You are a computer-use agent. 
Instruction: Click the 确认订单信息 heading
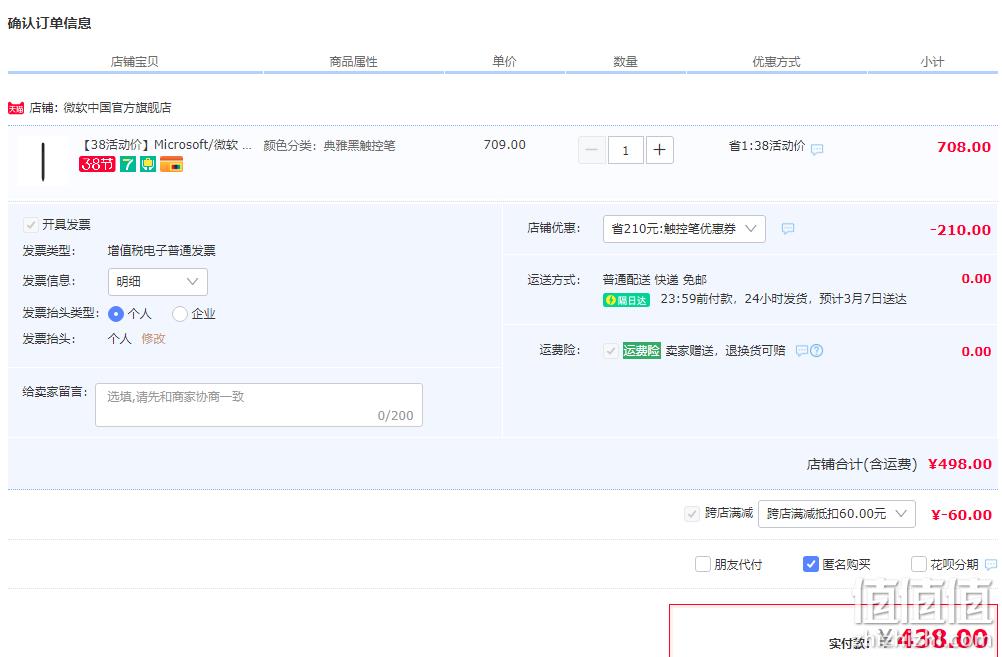(49, 24)
